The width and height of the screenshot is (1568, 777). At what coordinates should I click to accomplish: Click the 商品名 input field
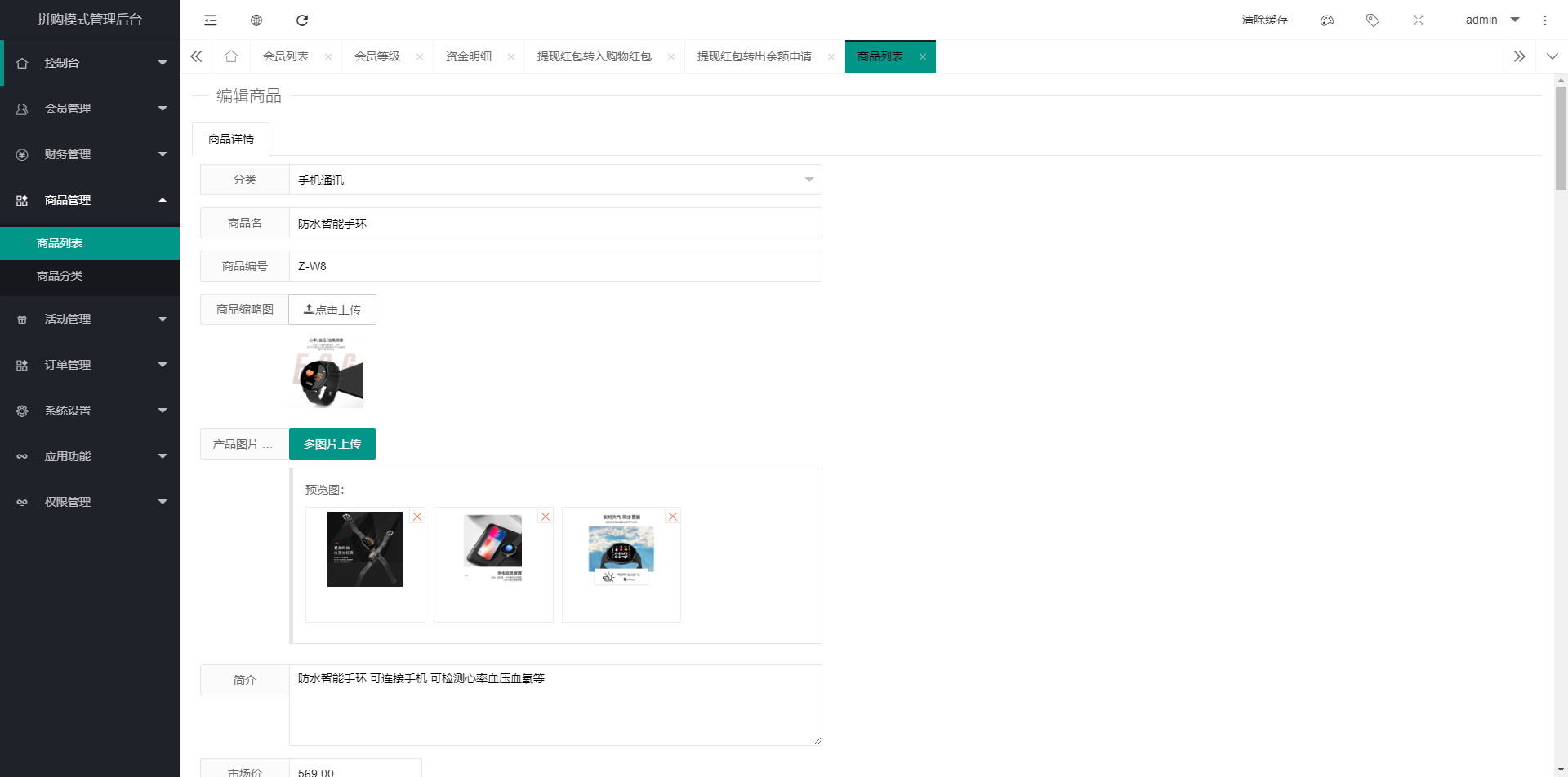pyautogui.click(x=555, y=223)
